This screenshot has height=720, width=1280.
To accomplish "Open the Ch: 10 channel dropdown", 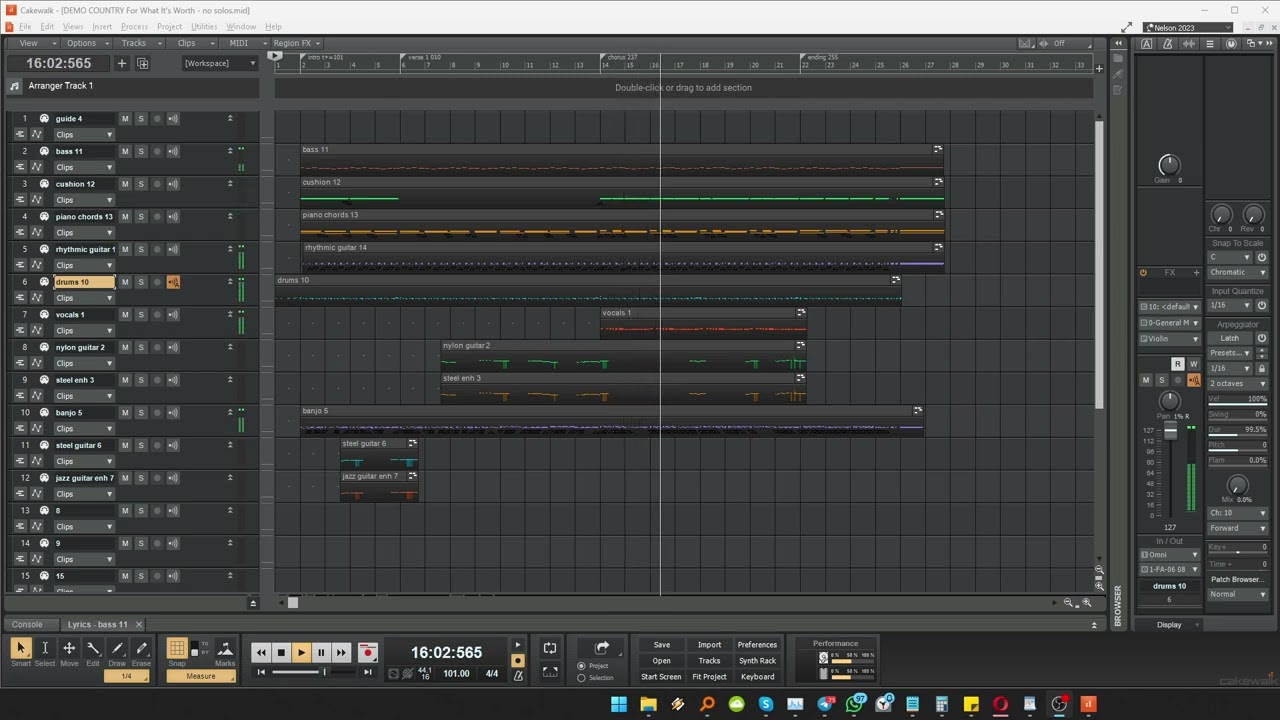I will coord(1237,513).
